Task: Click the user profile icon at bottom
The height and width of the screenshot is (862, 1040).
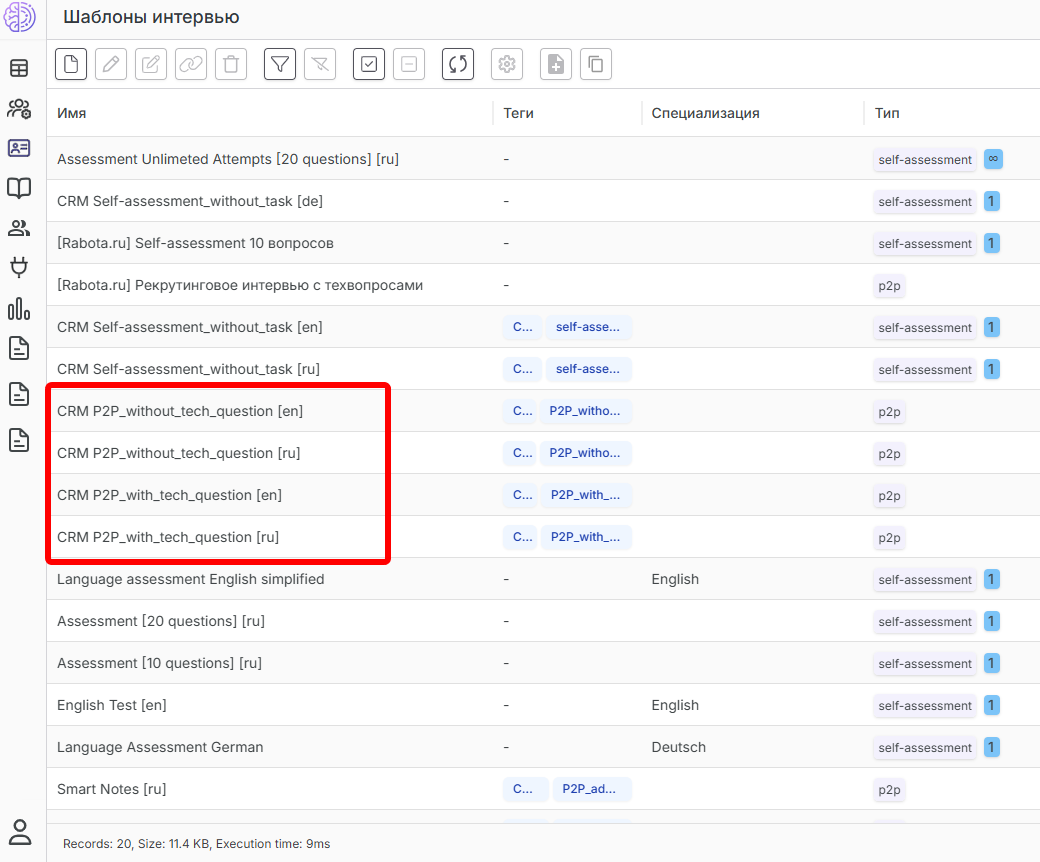Action: (x=19, y=832)
